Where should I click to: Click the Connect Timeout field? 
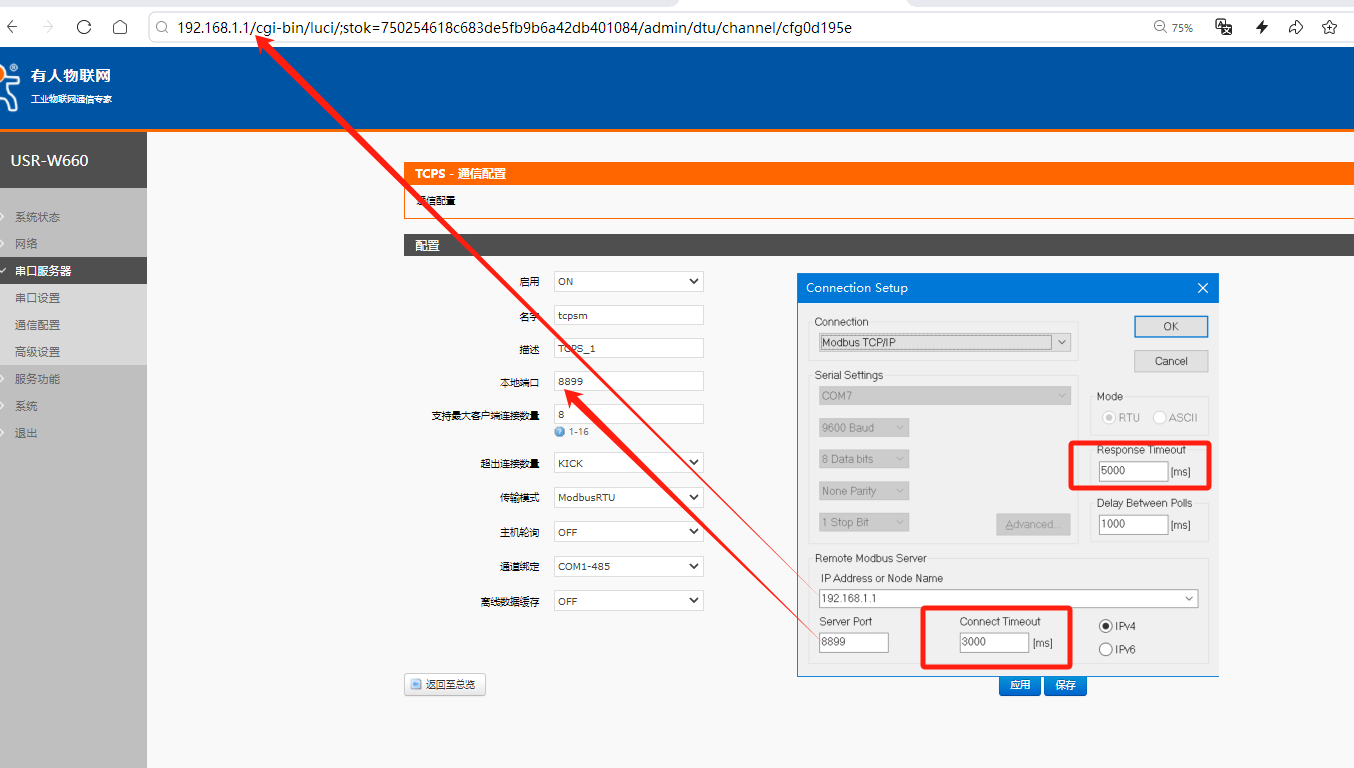click(x=994, y=642)
